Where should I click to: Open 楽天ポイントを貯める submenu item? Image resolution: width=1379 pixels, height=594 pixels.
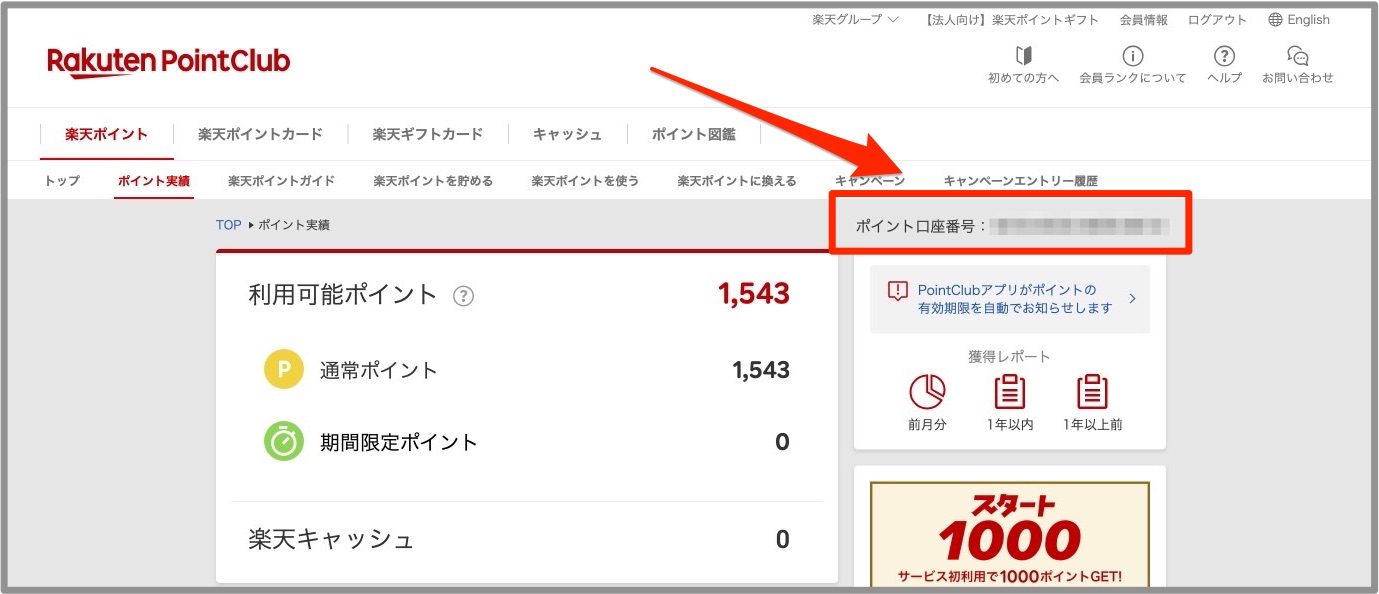pyautogui.click(x=433, y=181)
